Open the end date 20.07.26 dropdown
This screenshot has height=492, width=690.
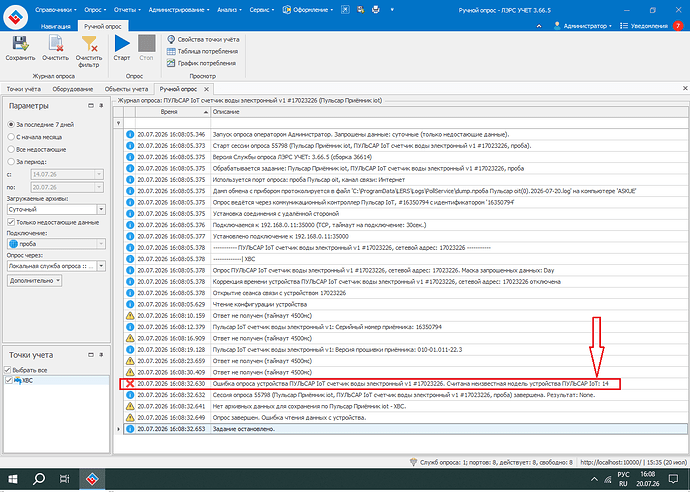click(99, 187)
